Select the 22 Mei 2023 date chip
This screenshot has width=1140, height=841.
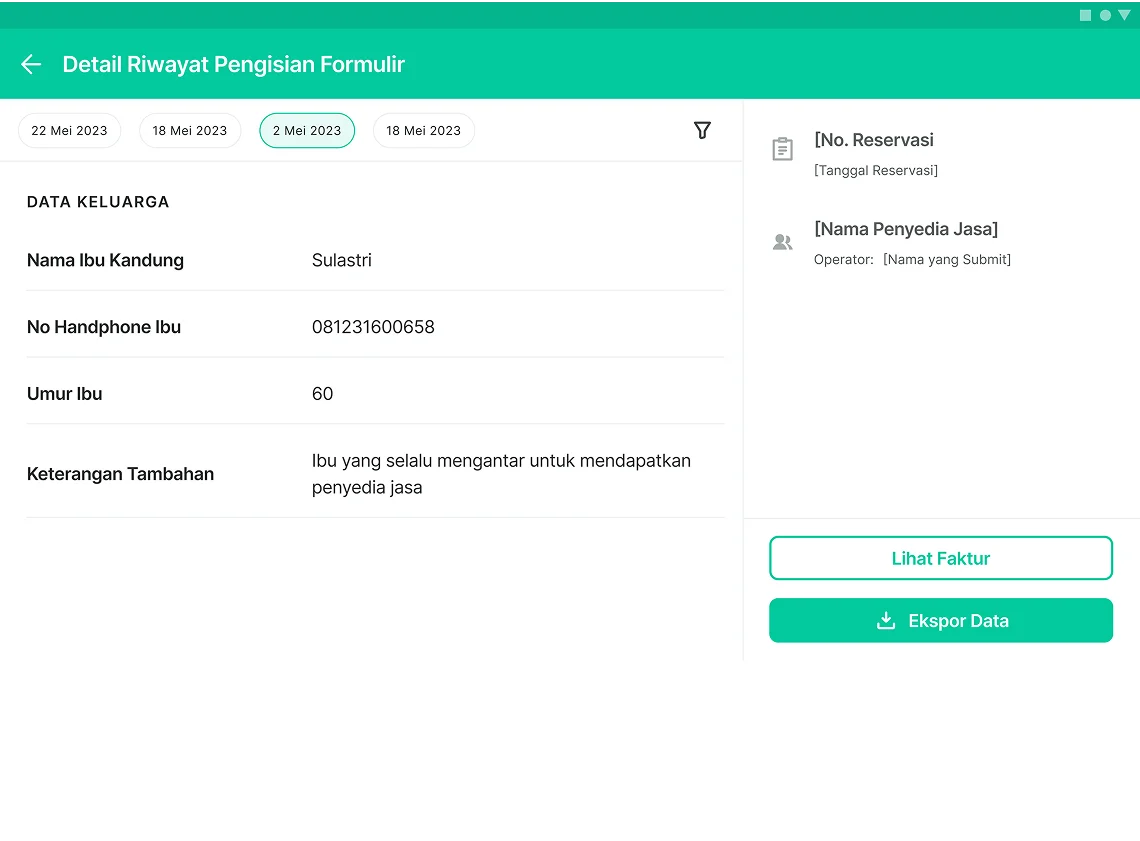tap(69, 131)
